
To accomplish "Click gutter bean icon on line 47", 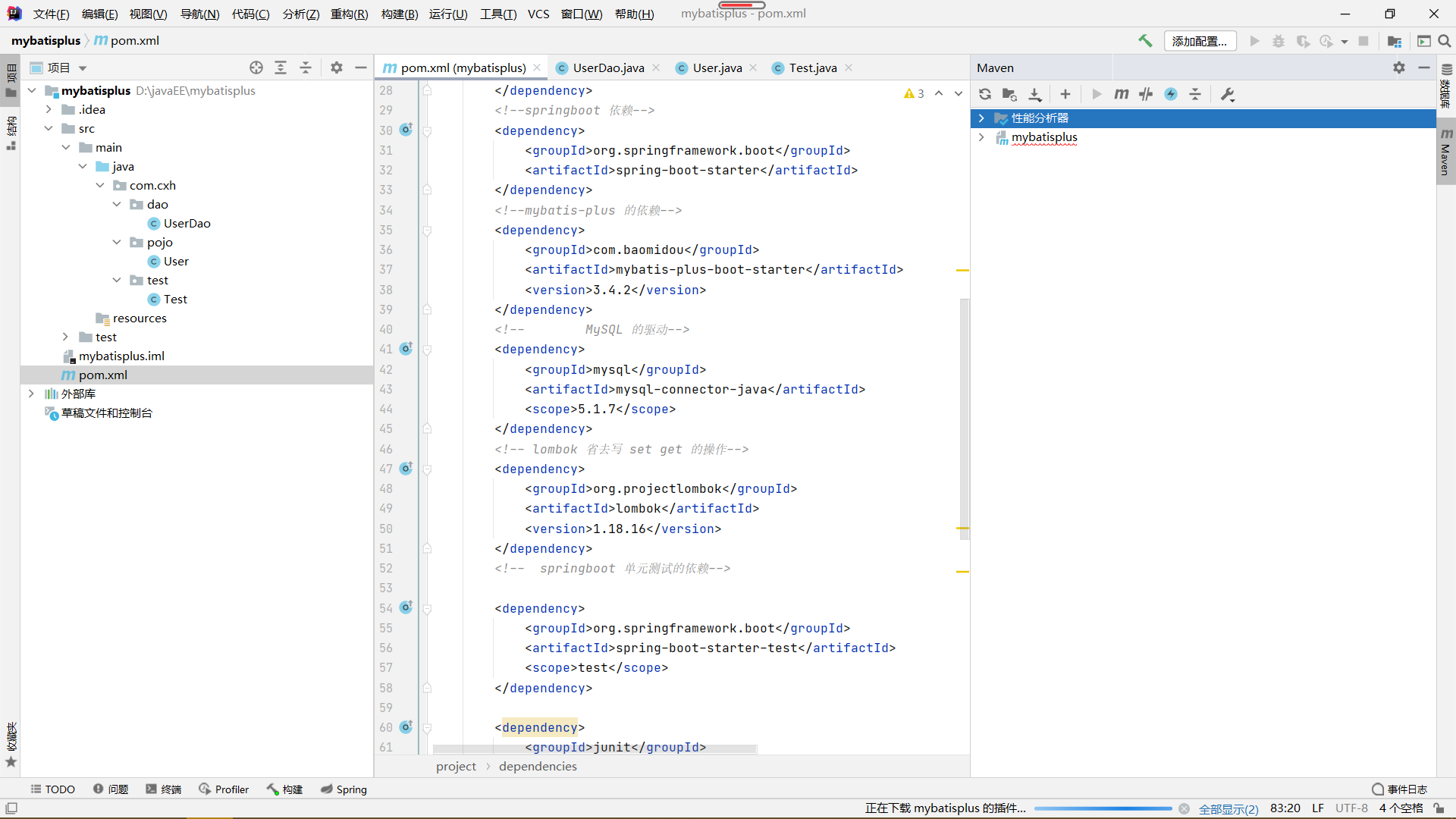I will point(406,468).
